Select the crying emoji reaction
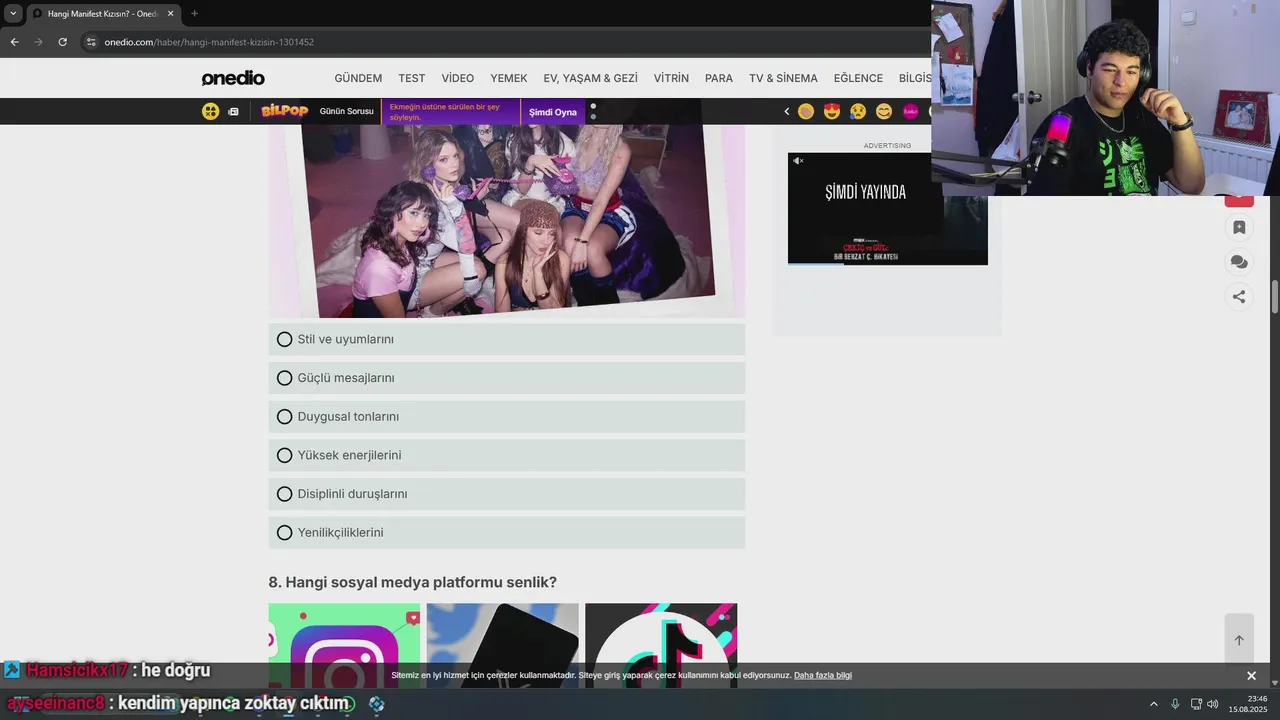1280x720 pixels. pos(858,111)
